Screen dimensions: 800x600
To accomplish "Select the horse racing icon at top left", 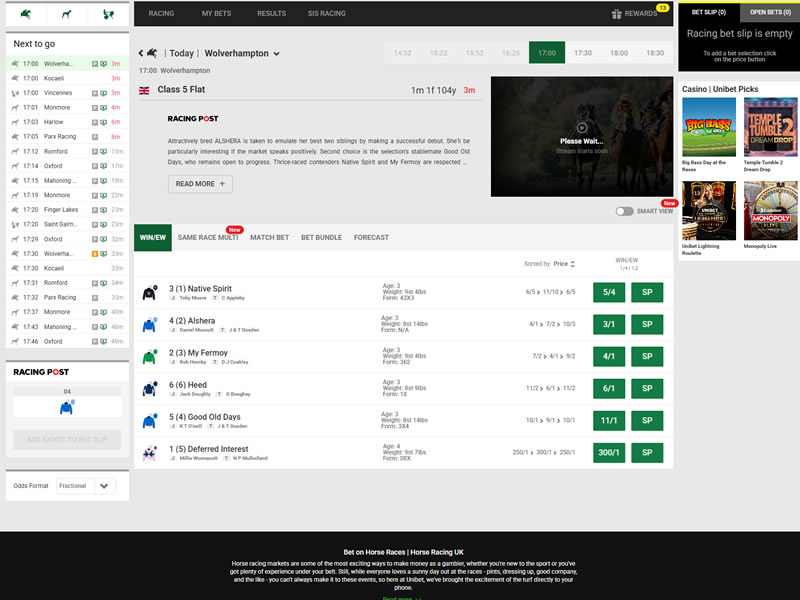I will 25,14.
